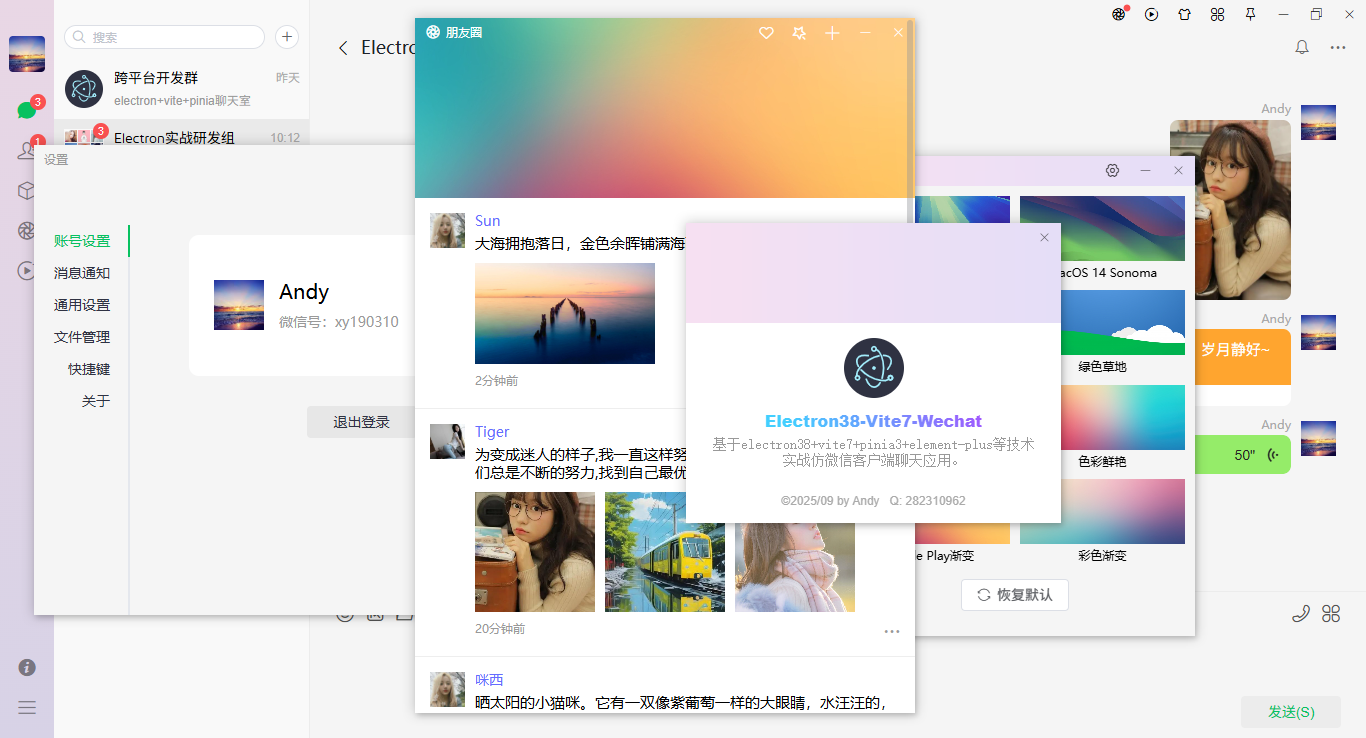This screenshot has height=738, width=1366.
Task: Create a new post with the plus icon
Action: (832, 32)
